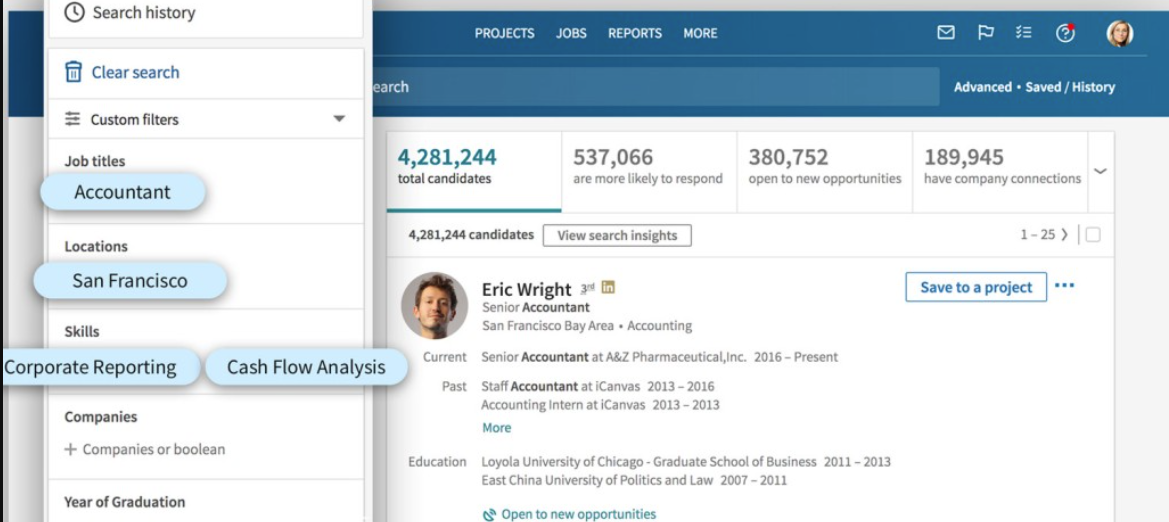Click the Job titles filter heading

click(95, 161)
